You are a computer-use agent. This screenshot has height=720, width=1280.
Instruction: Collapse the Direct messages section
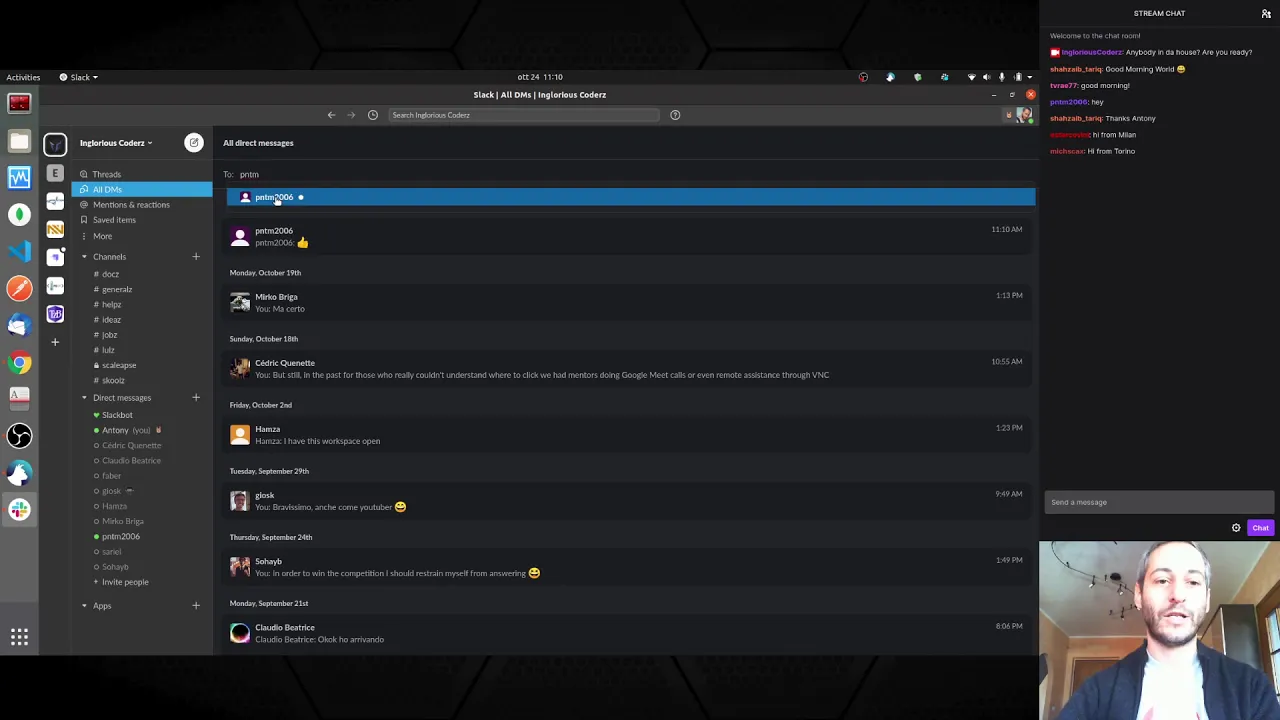[84, 398]
